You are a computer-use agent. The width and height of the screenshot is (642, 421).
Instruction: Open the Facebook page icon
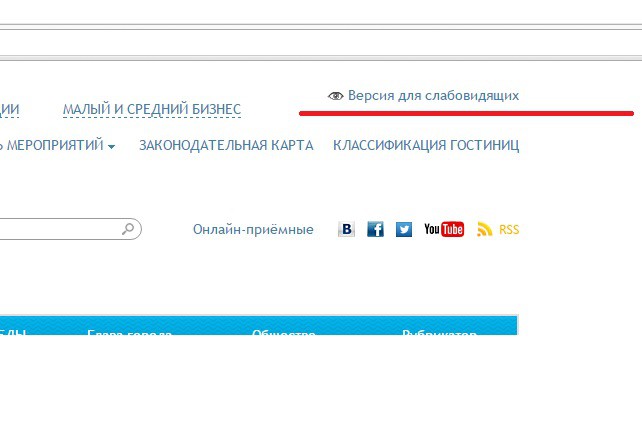tap(376, 229)
